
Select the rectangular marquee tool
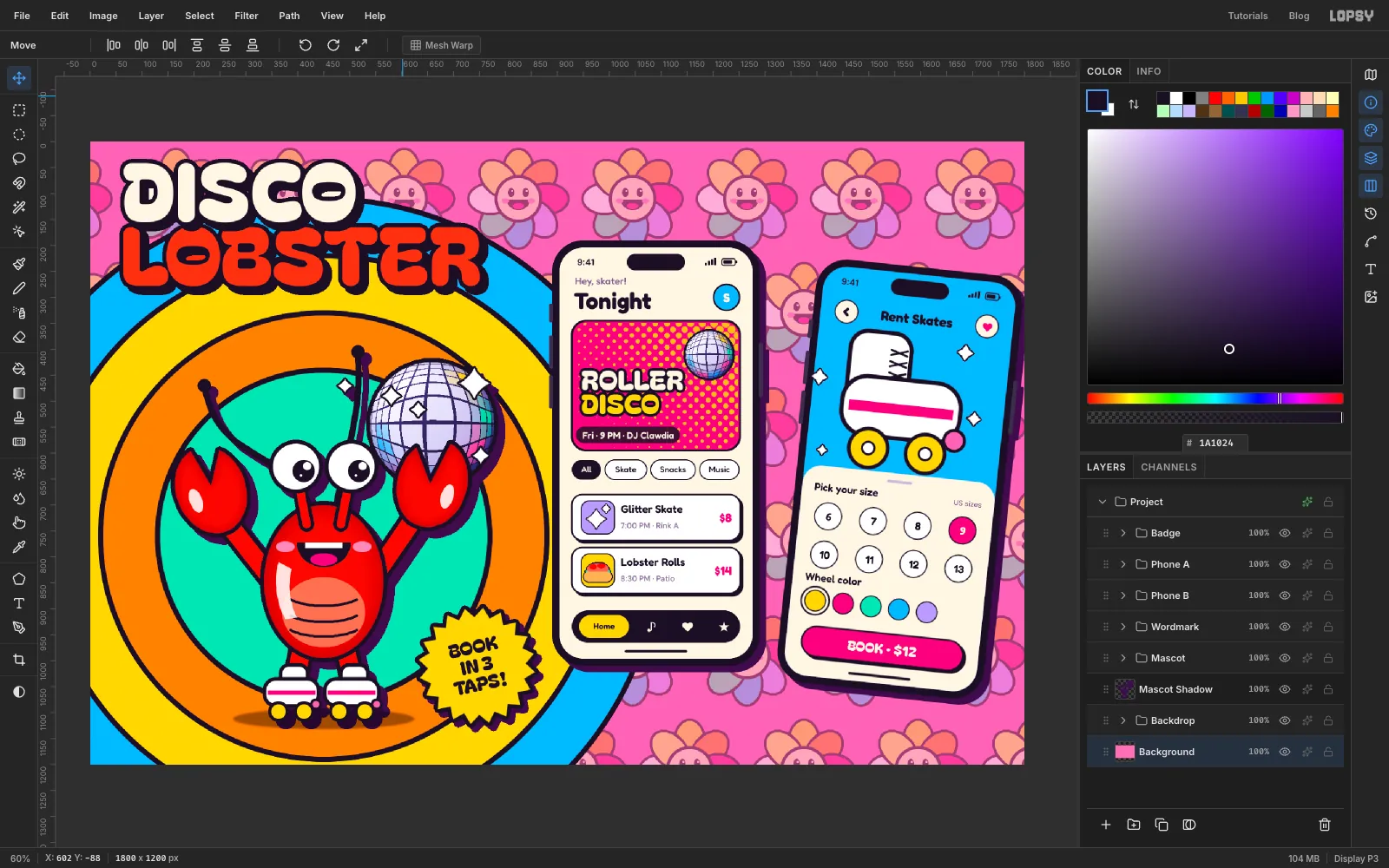[x=19, y=110]
